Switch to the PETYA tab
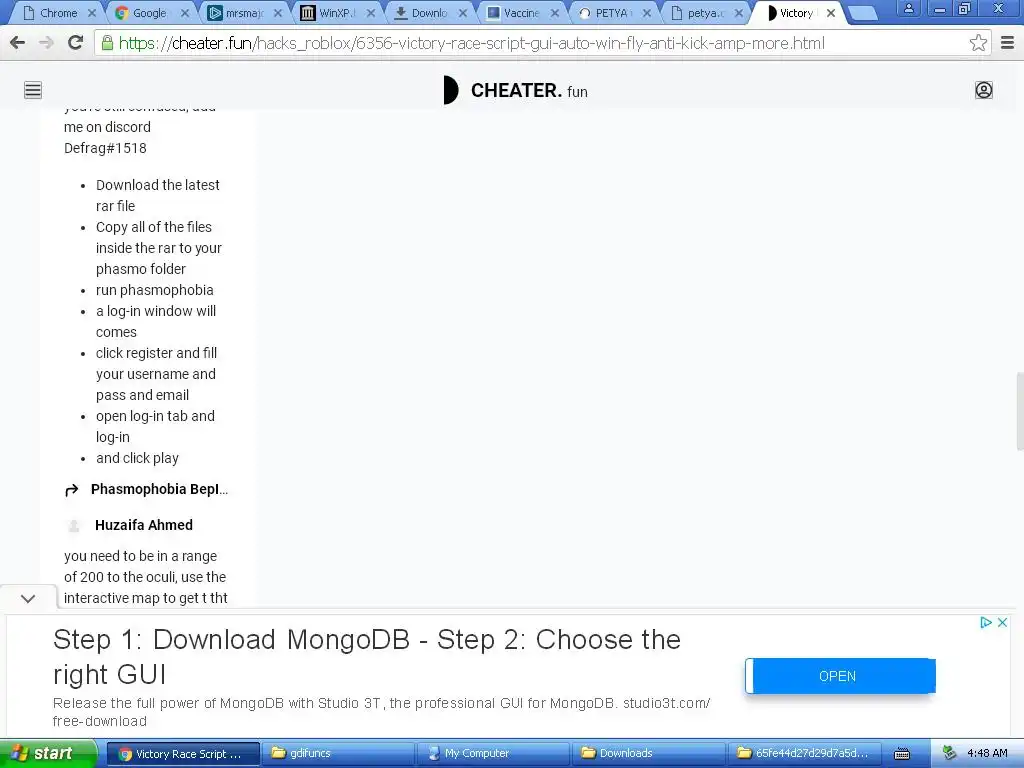Screen dimensions: 1024x768 click(613, 13)
